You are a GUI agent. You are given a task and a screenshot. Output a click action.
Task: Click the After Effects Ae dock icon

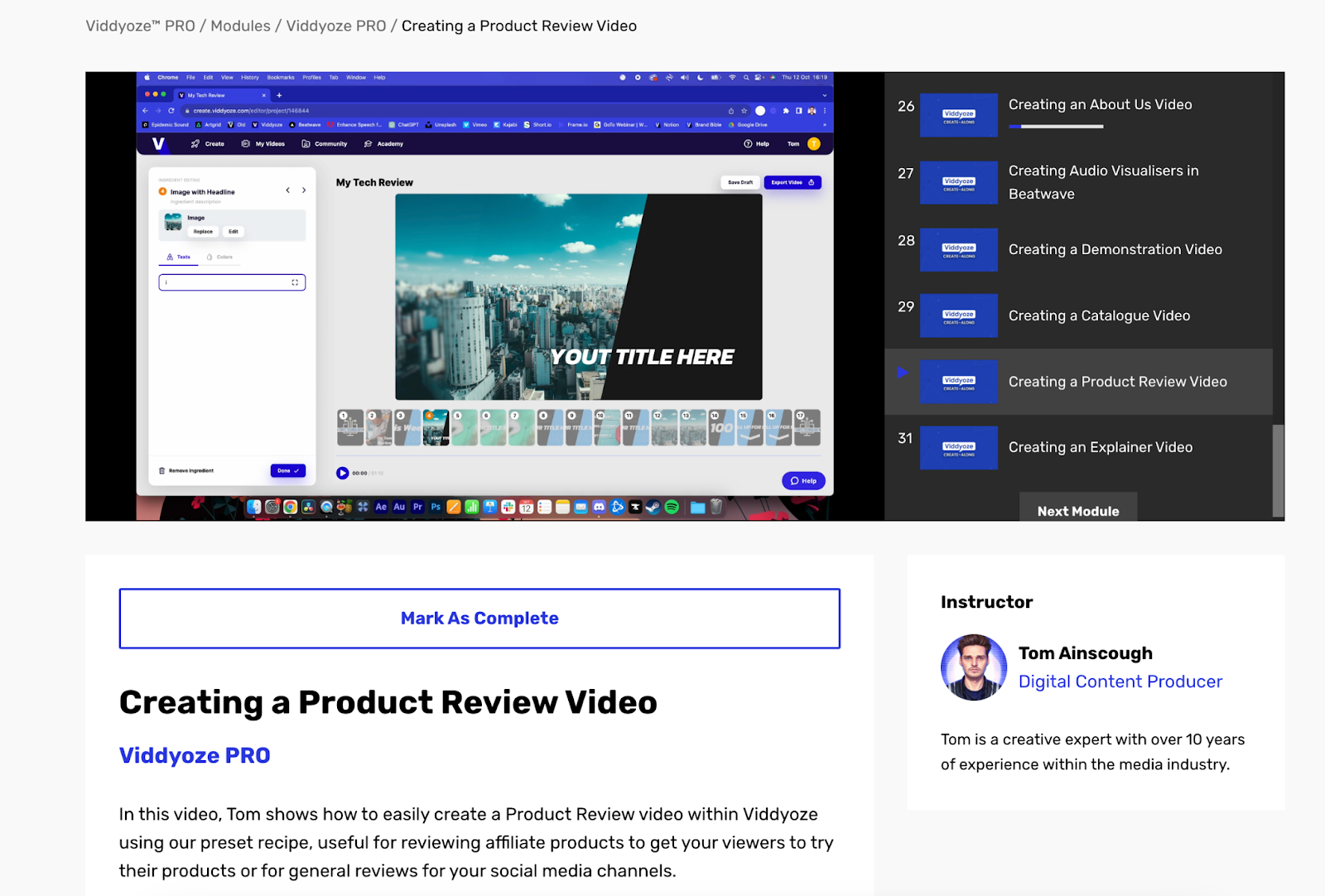pyautogui.click(x=381, y=507)
